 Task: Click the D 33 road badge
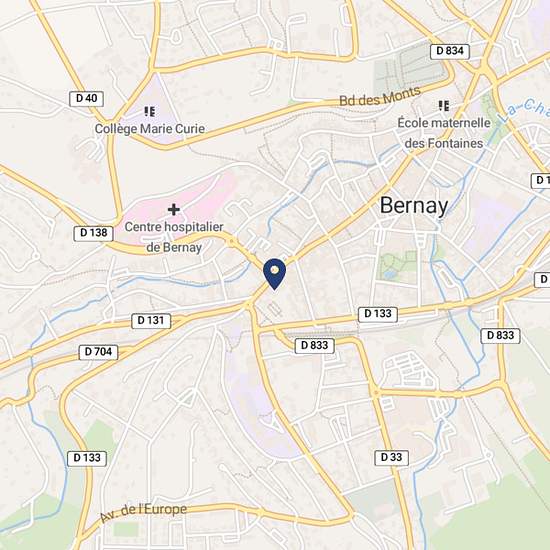tap(391, 458)
